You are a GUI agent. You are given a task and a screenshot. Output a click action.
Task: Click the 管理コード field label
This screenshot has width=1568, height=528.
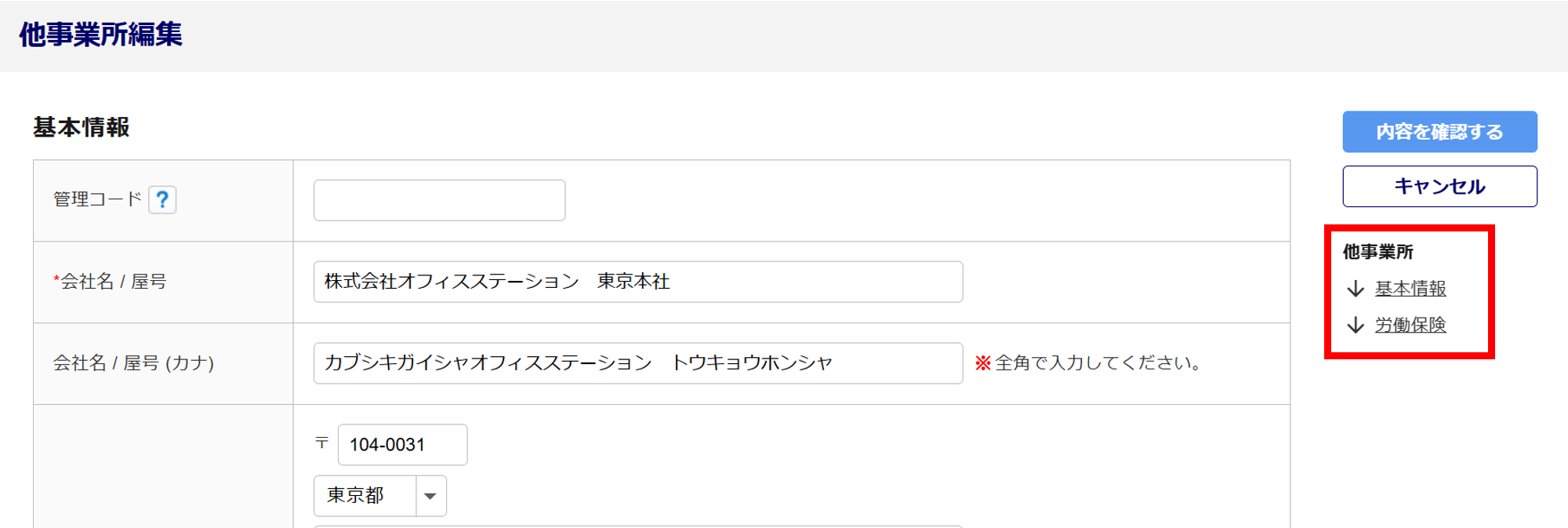97,199
